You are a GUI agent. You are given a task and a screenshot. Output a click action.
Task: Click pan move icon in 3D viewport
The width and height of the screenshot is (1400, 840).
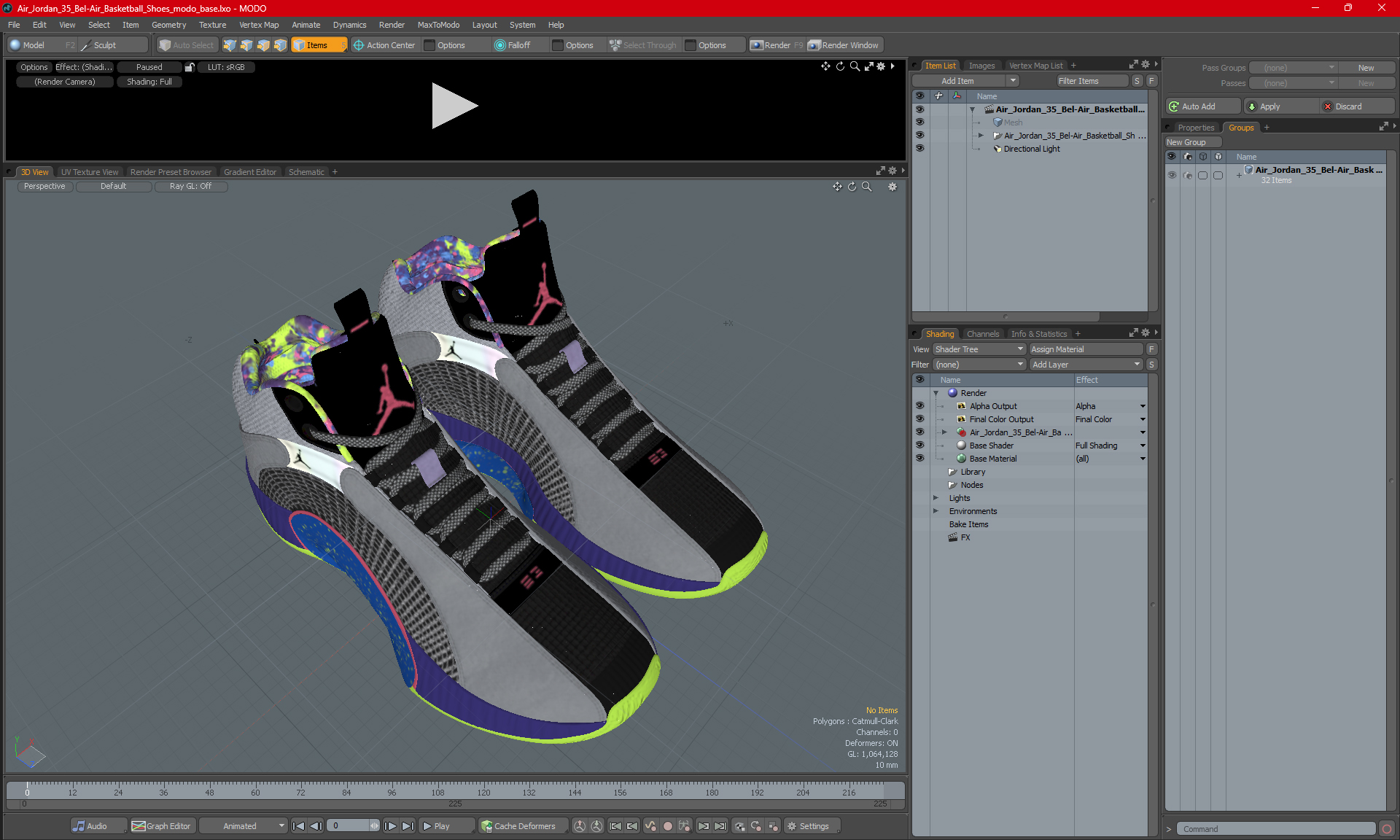(837, 187)
